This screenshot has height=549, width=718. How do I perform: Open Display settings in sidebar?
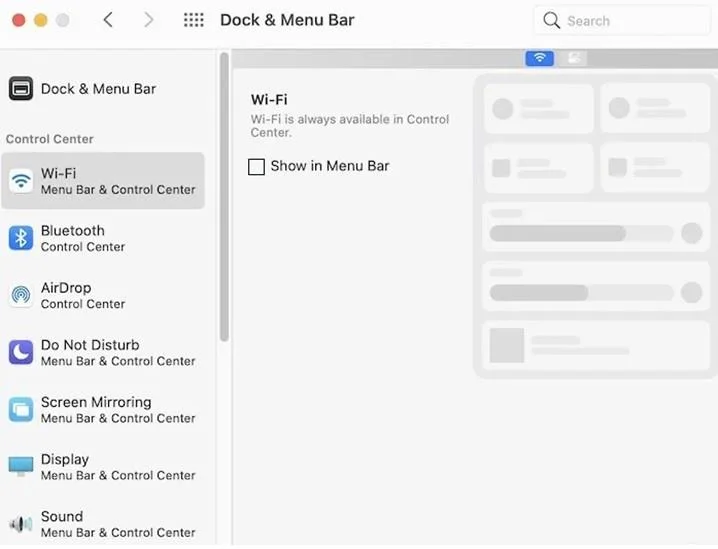click(103, 467)
